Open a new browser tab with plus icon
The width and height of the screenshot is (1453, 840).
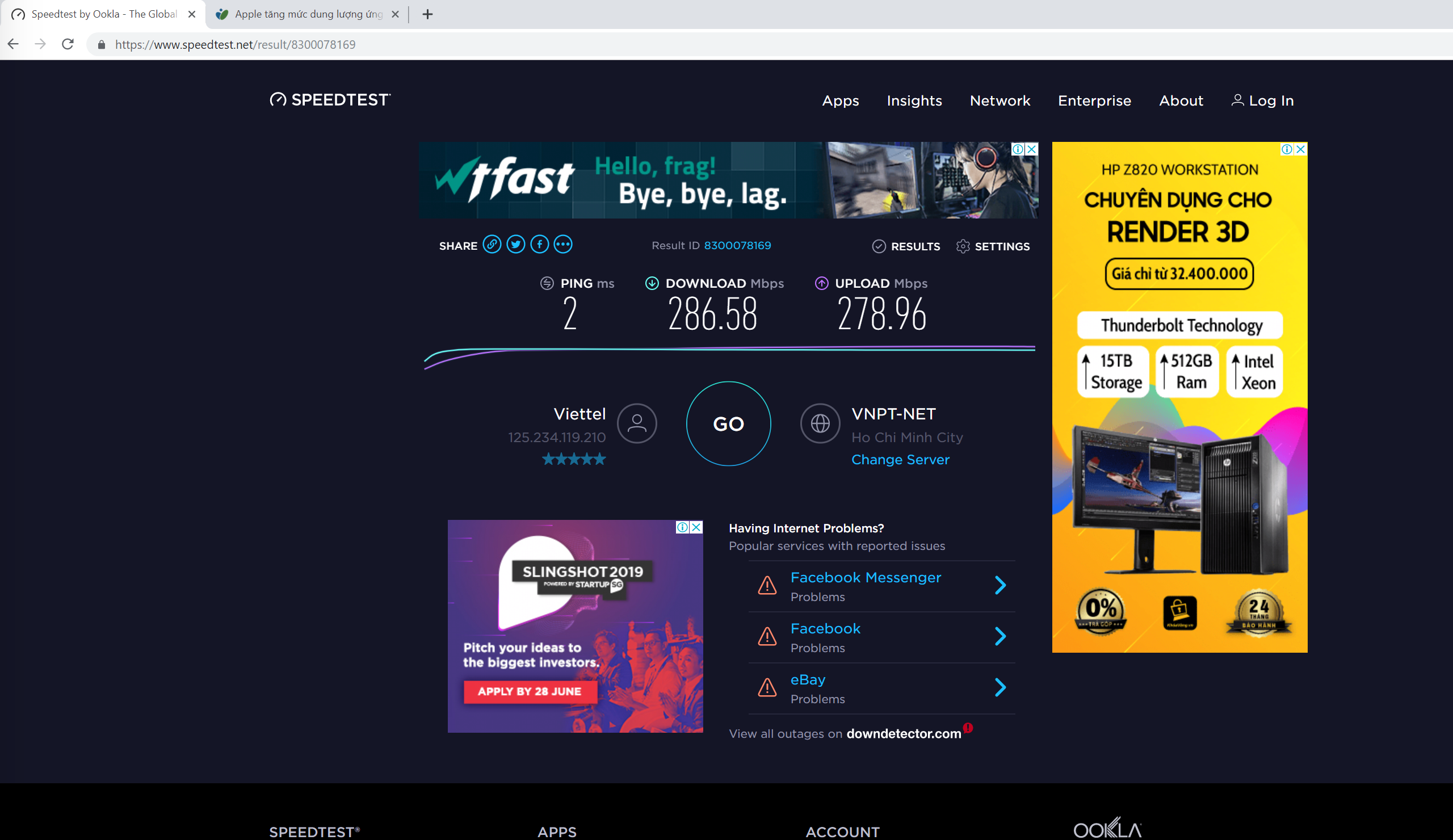tap(427, 14)
